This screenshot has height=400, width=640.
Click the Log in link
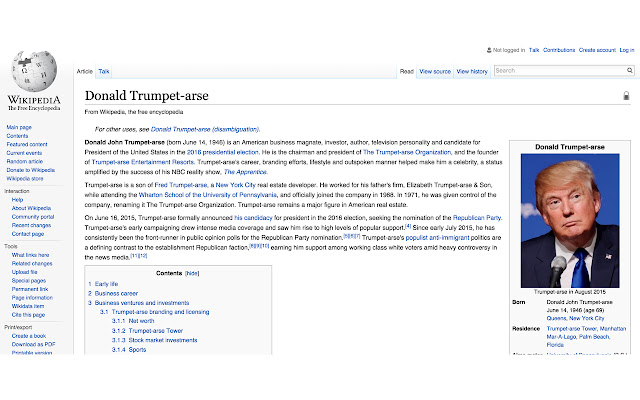[627, 50]
